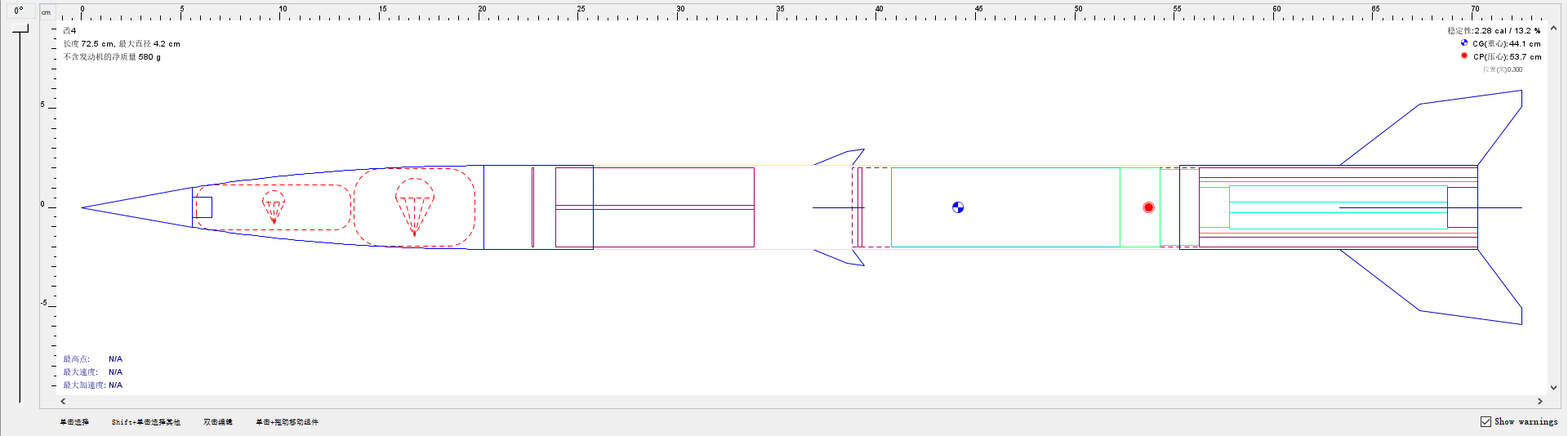Click the 最大速度: N/A line

[92, 372]
